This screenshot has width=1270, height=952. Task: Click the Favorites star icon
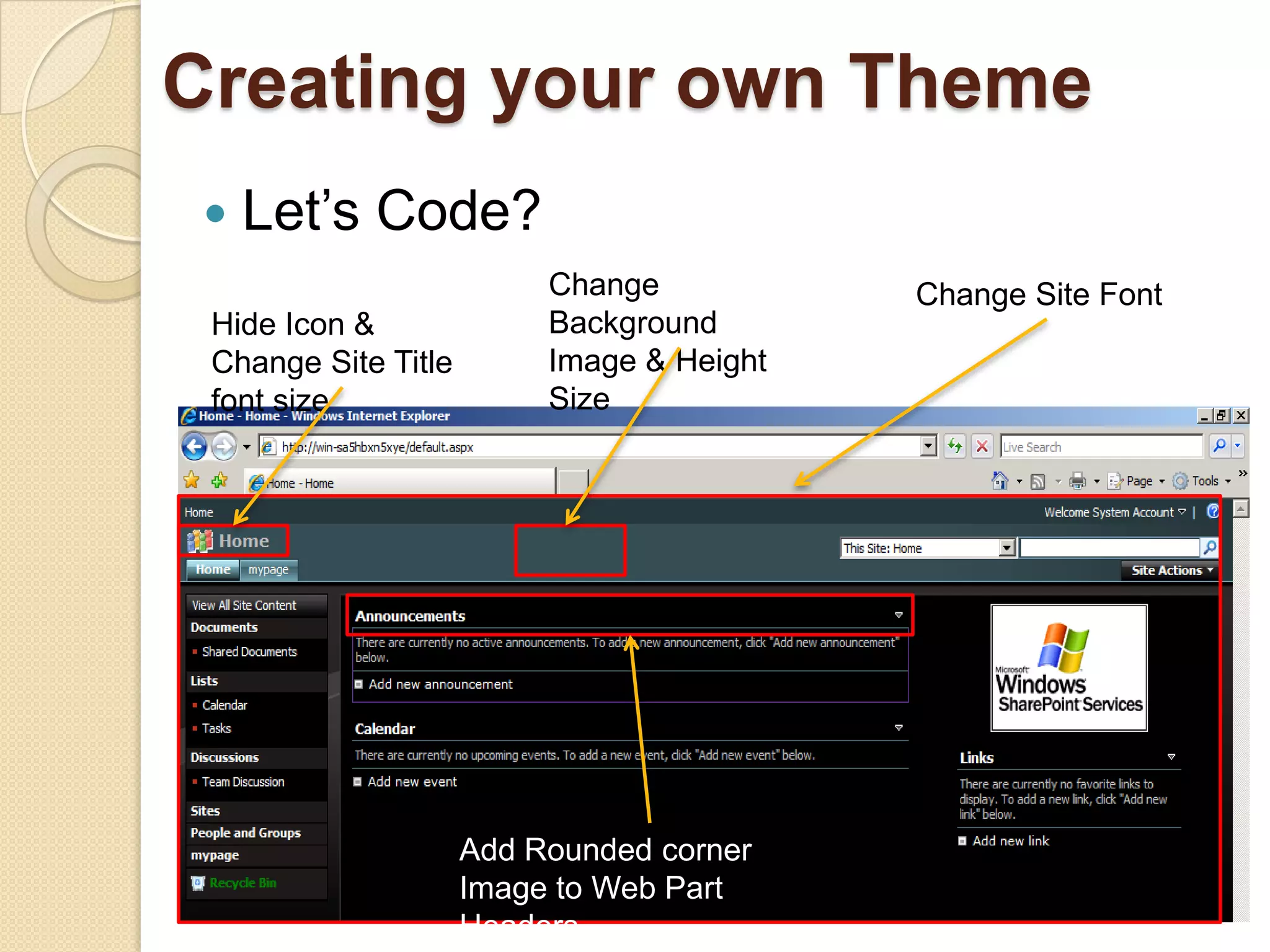(x=192, y=480)
